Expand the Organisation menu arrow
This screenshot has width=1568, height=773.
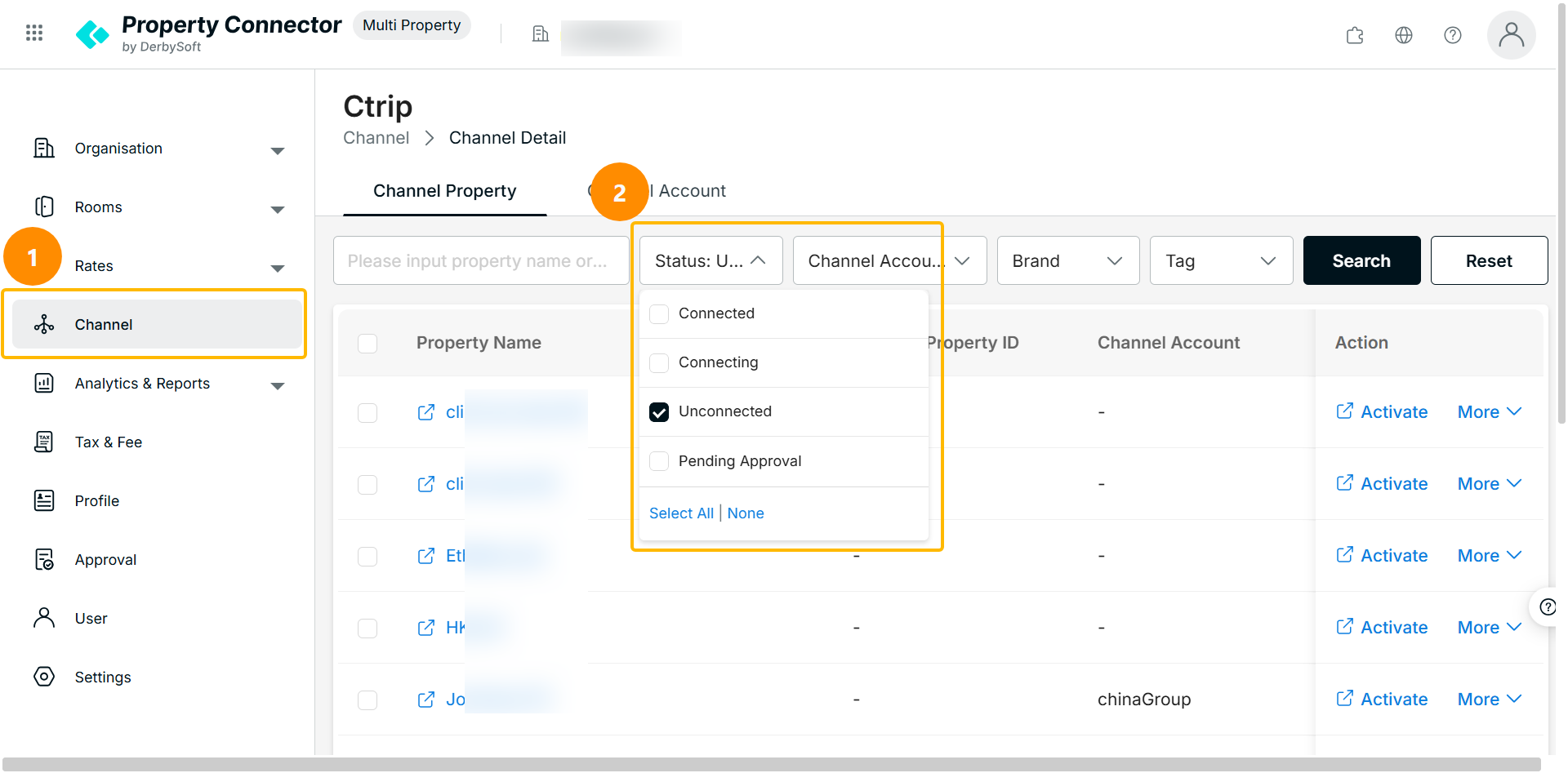pyautogui.click(x=278, y=151)
